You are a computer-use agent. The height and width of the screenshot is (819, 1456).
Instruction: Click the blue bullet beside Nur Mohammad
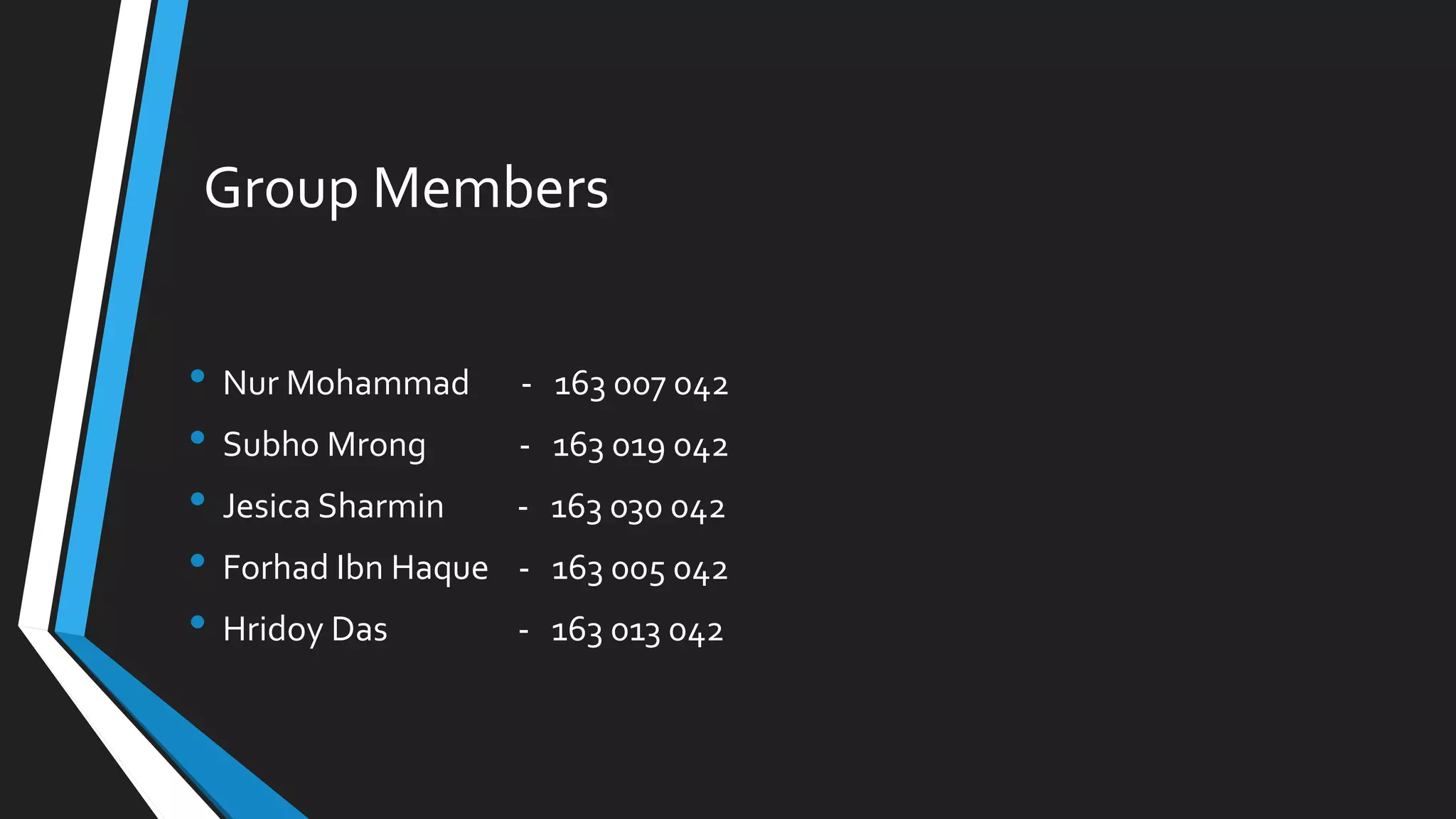click(x=198, y=375)
